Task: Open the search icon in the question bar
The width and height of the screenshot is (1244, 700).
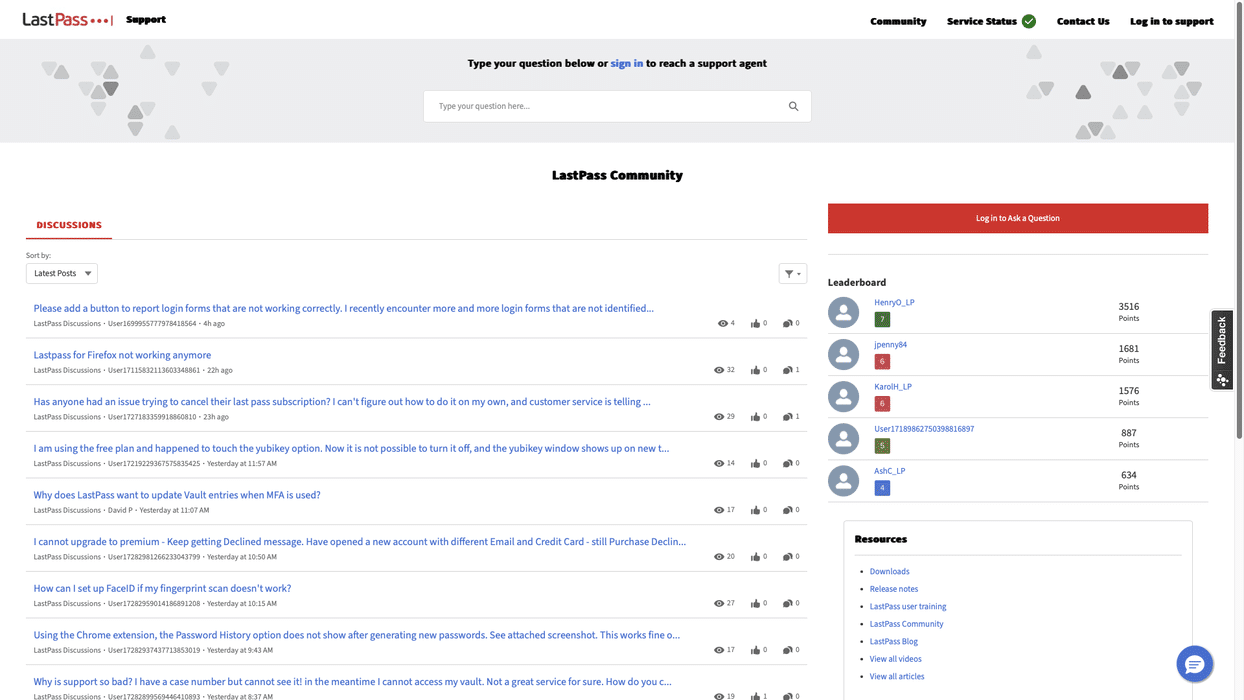Action: tap(793, 105)
